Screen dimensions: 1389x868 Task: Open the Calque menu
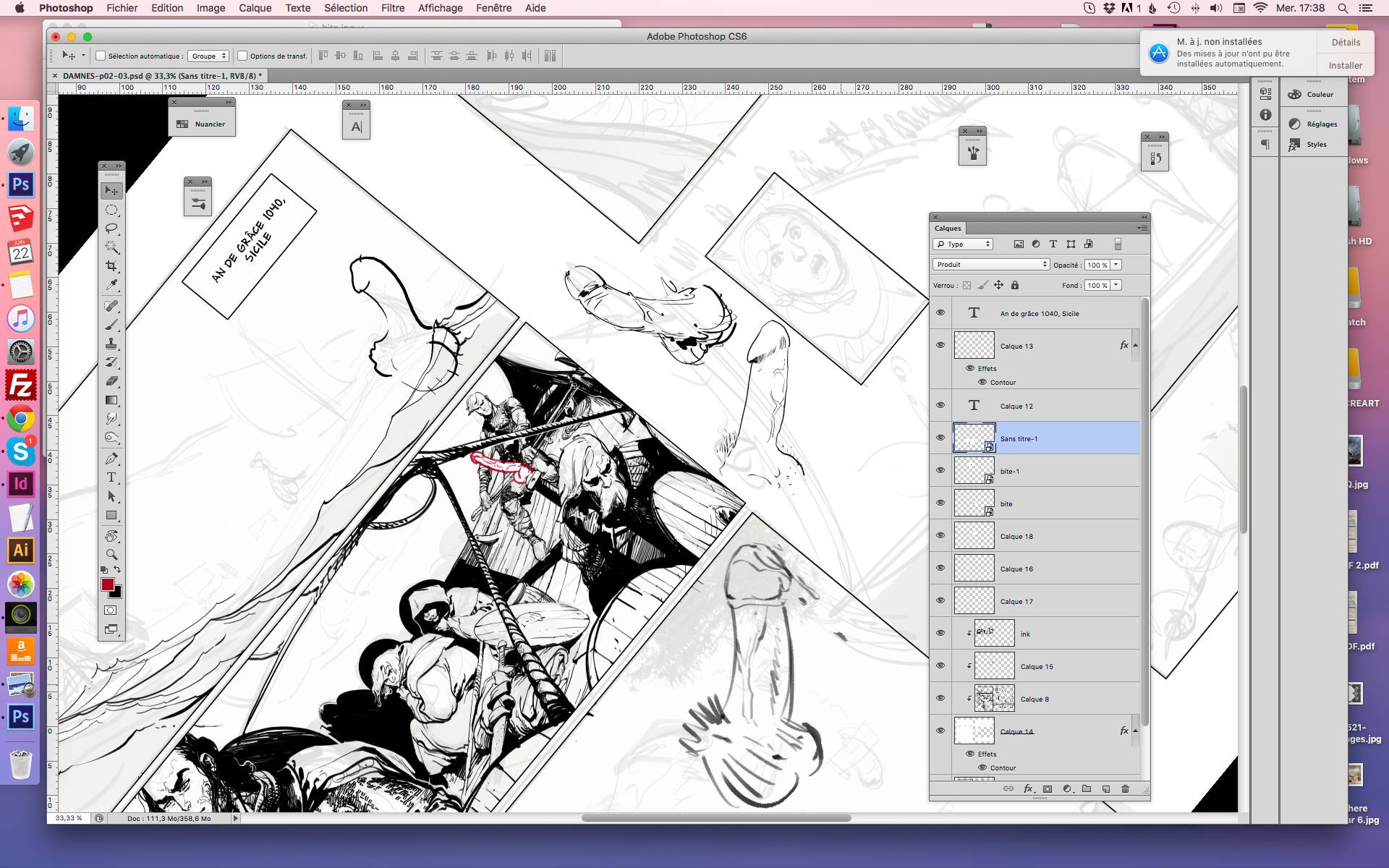[255, 8]
